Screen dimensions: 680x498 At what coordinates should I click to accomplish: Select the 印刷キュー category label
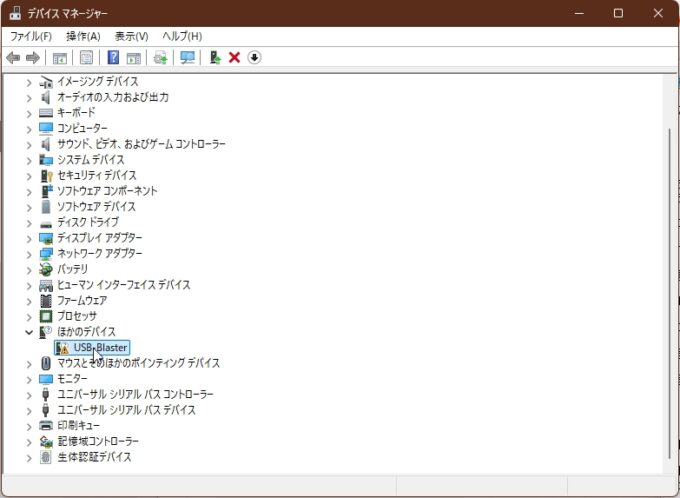tap(78, 426)
